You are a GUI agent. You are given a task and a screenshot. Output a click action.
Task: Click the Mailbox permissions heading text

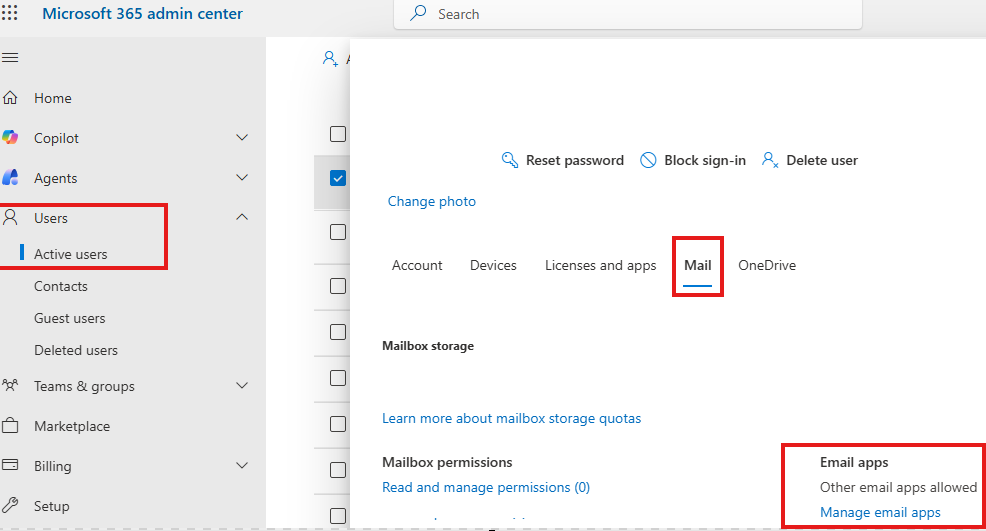point(447,462)
